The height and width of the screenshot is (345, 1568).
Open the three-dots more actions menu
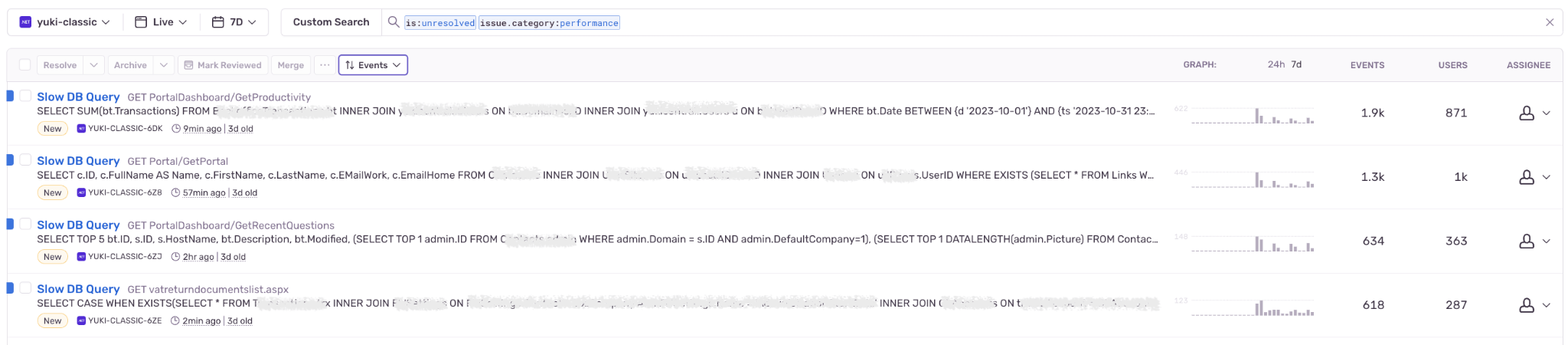[325, 65]
